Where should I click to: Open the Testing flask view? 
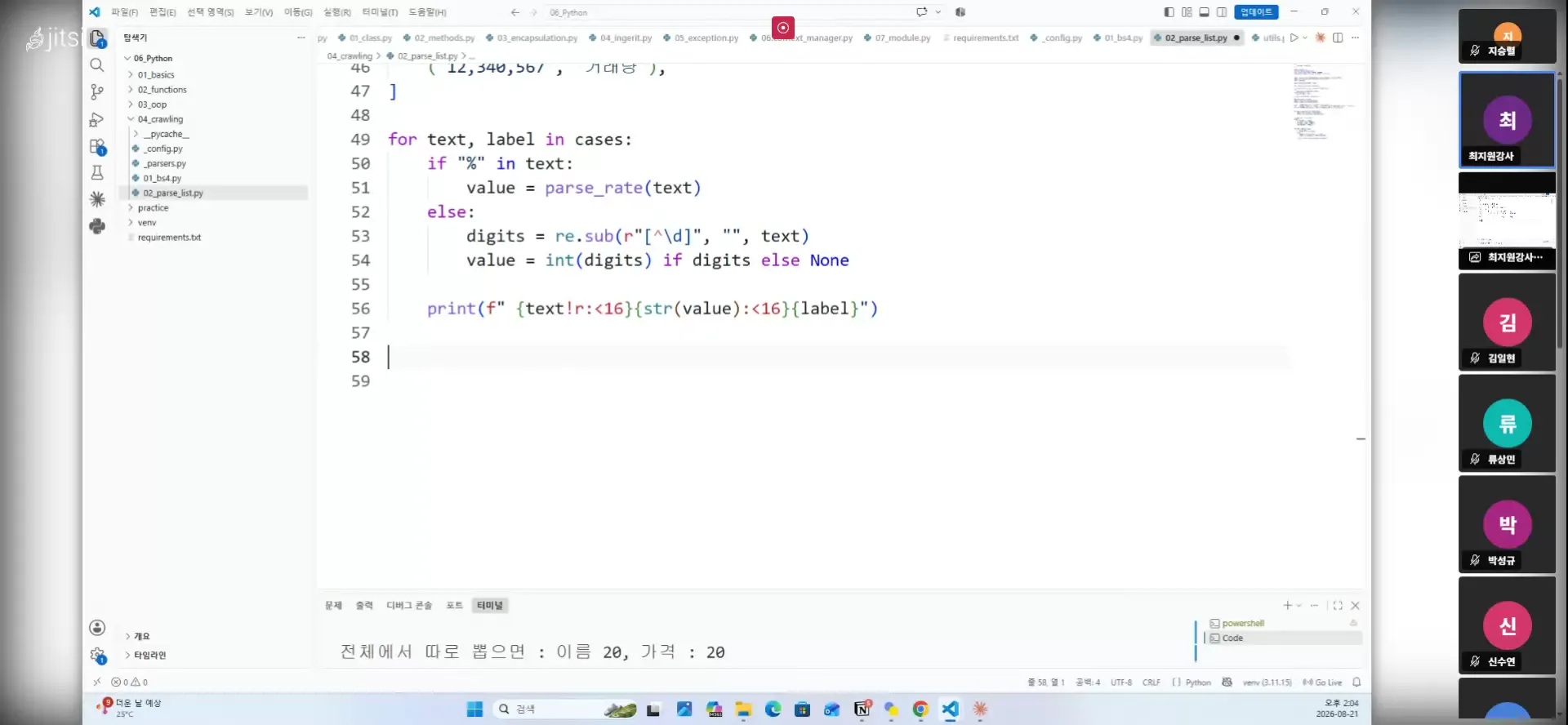pyautogui.click(x=97, y=173)
